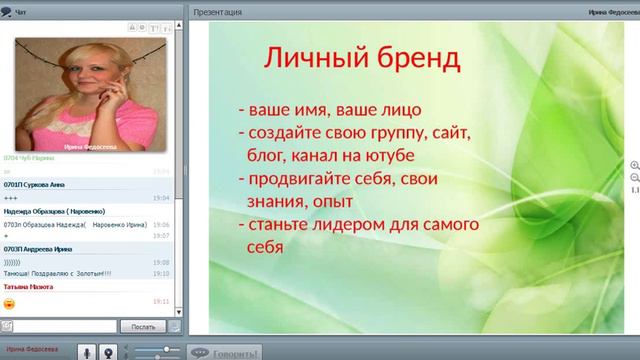Click the chat scrollbar thumb
The width and height of the screenshot is (640, 360).
(179, 114)
